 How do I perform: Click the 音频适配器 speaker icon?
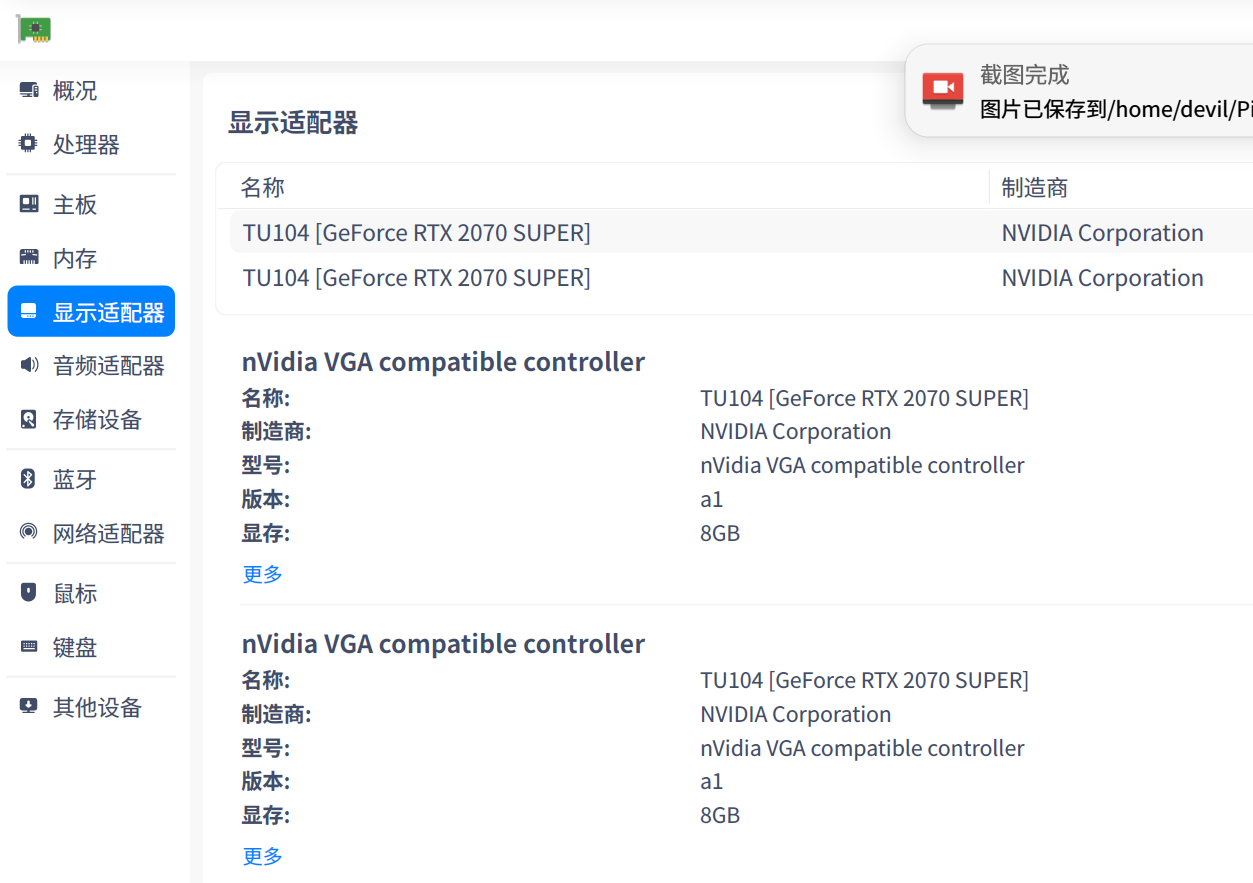(x=29, y=365)
